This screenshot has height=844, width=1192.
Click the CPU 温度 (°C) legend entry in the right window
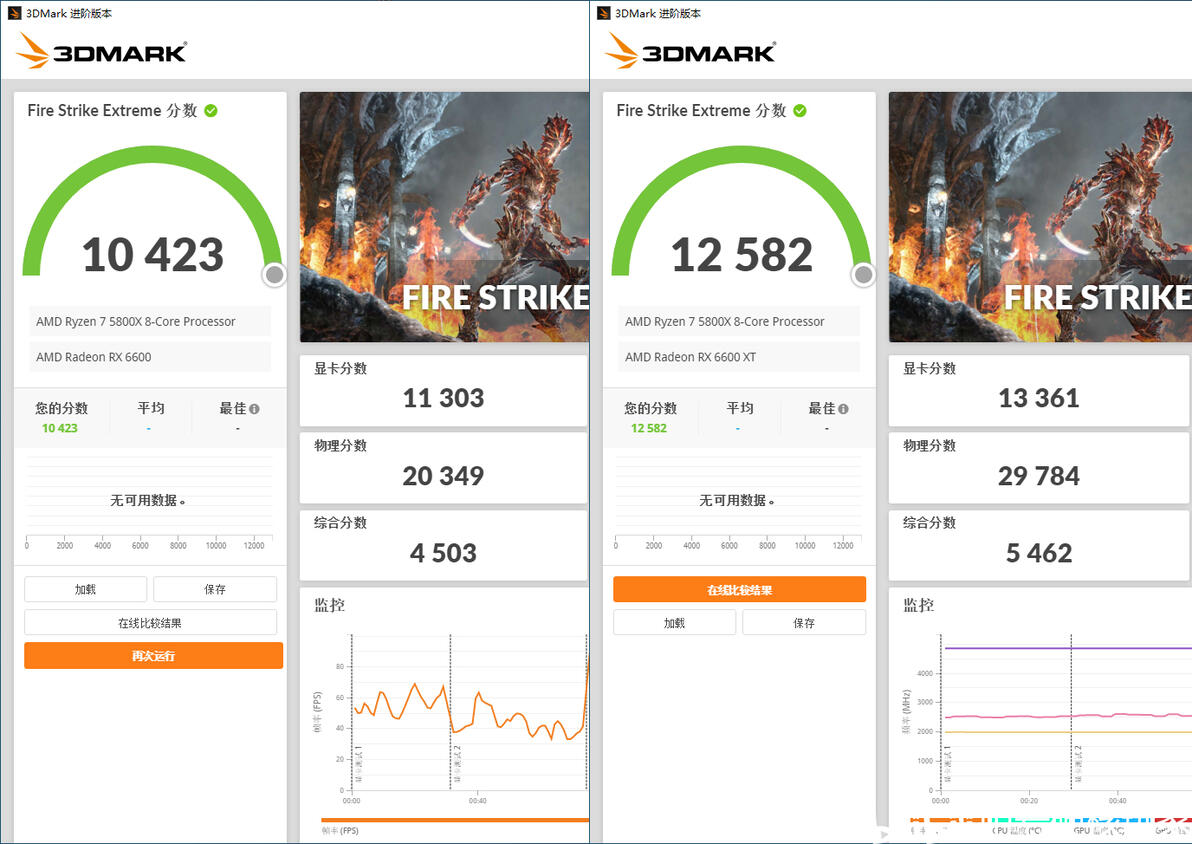[x=1016, y=831]
